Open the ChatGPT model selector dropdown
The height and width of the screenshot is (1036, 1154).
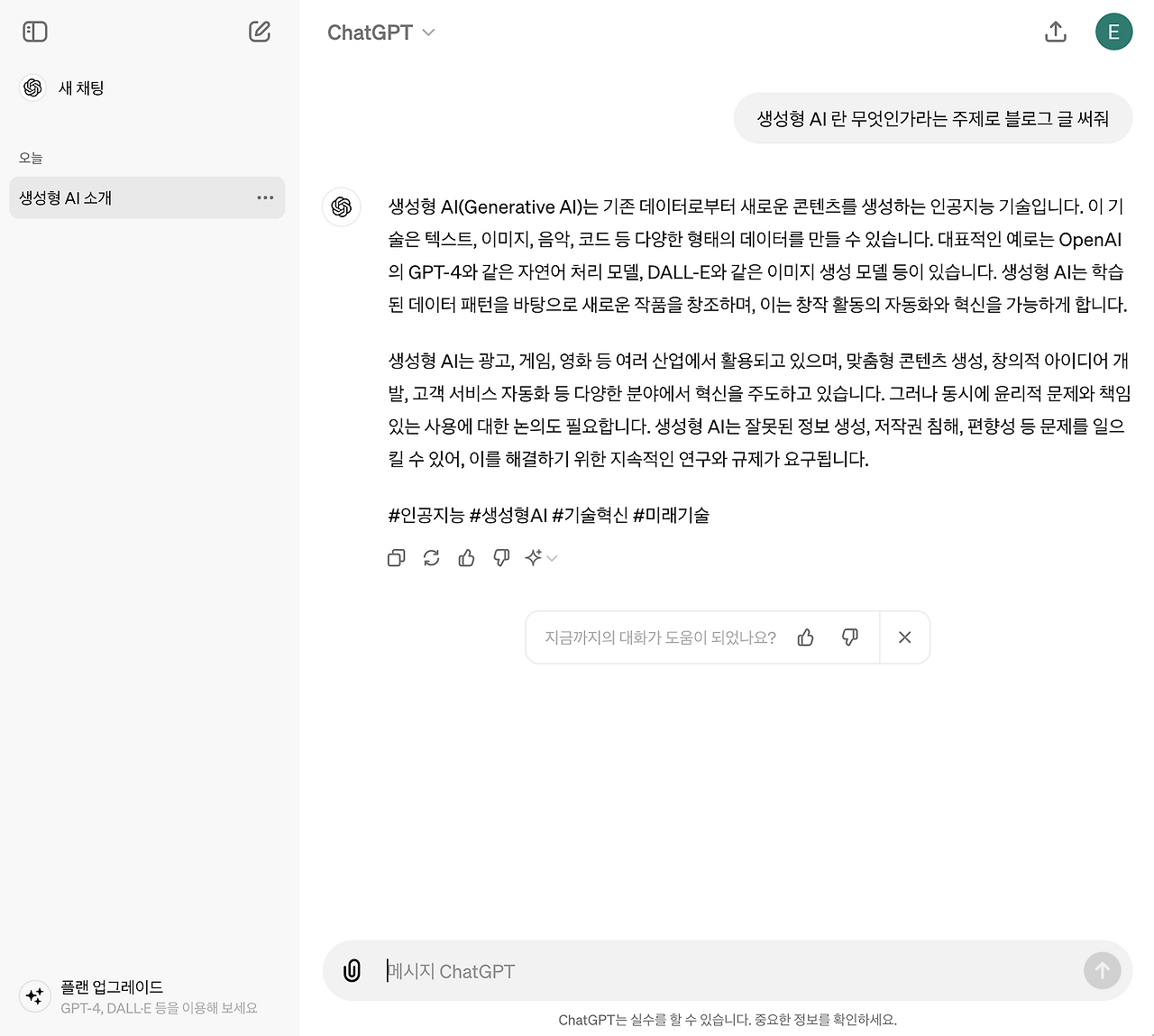[x=381, y=32]
